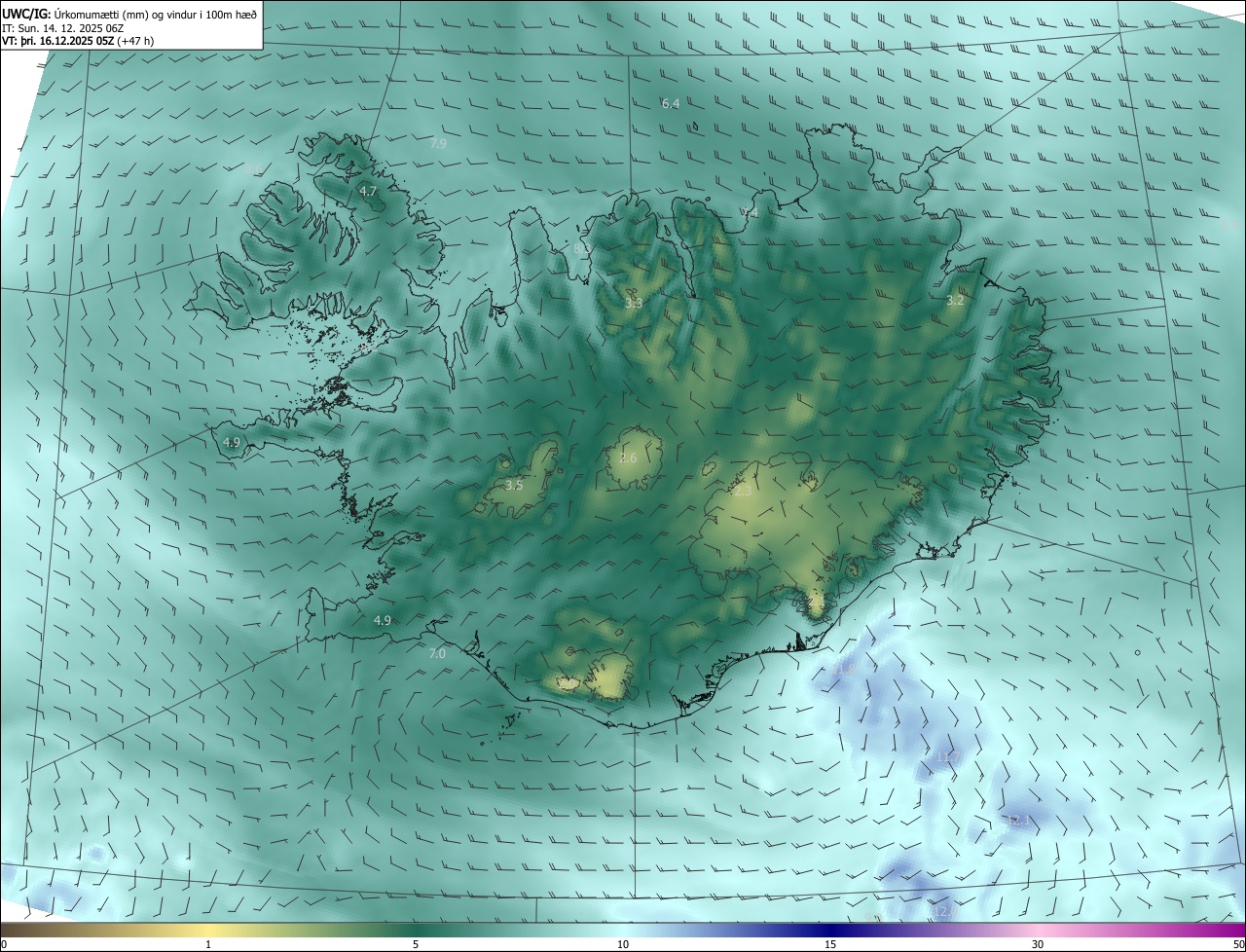Click the 10 tick on the colour scale
Viewport: 1246px width, 952px height.
(x=623, y=944)
